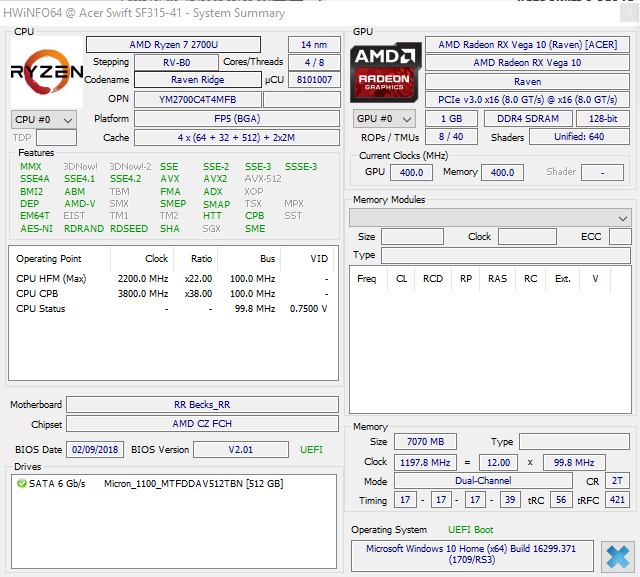Click the Ext. column header
Screen dimensions: 640x577
tap(562, 279)
